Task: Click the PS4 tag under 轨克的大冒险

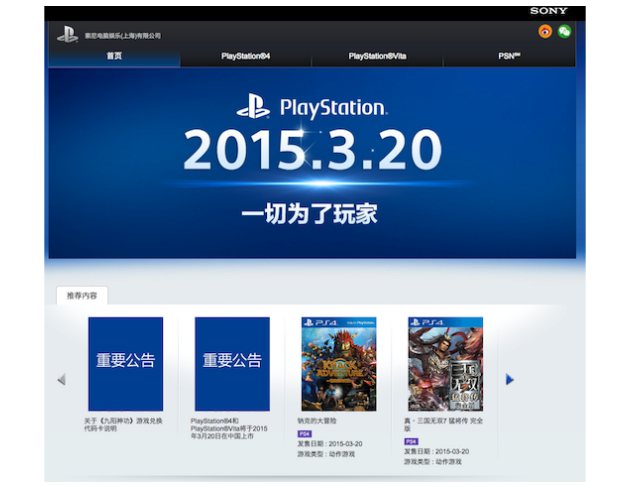Action: tap(304, 434)
